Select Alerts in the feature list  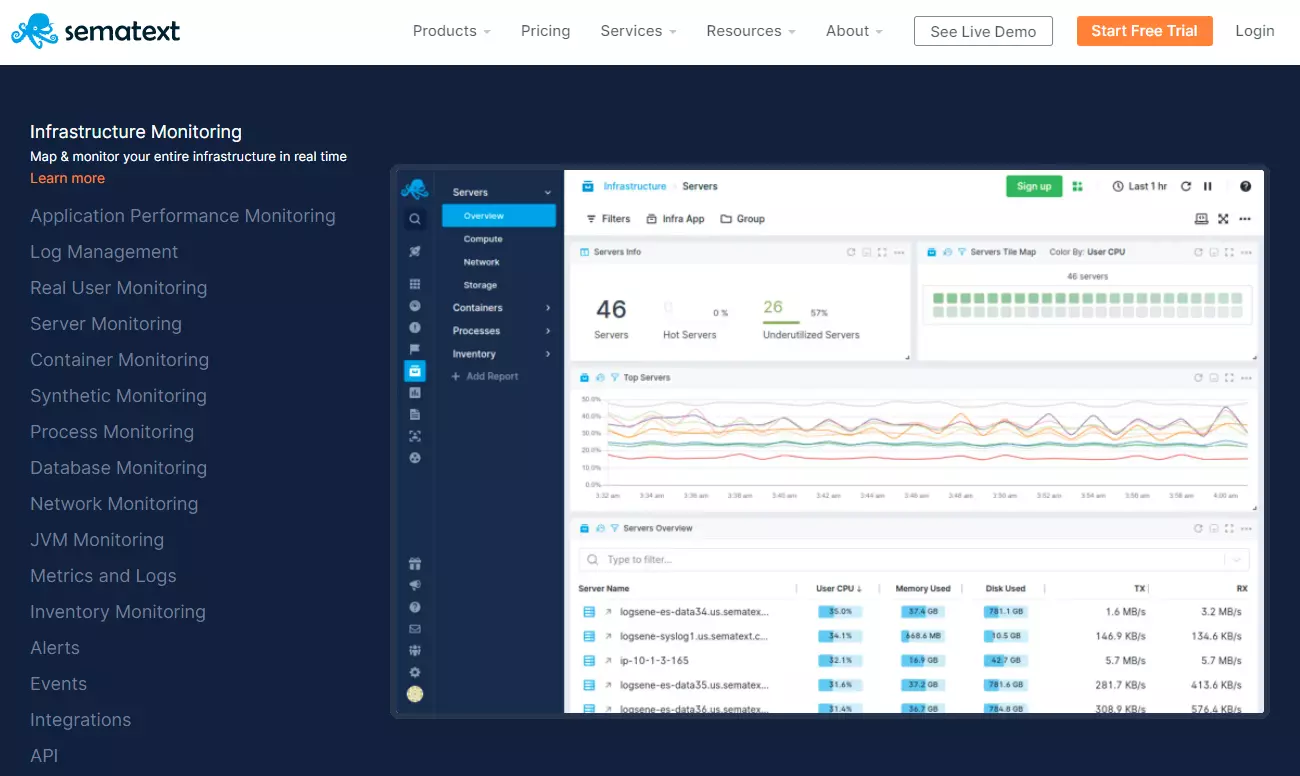coord(55,648)
